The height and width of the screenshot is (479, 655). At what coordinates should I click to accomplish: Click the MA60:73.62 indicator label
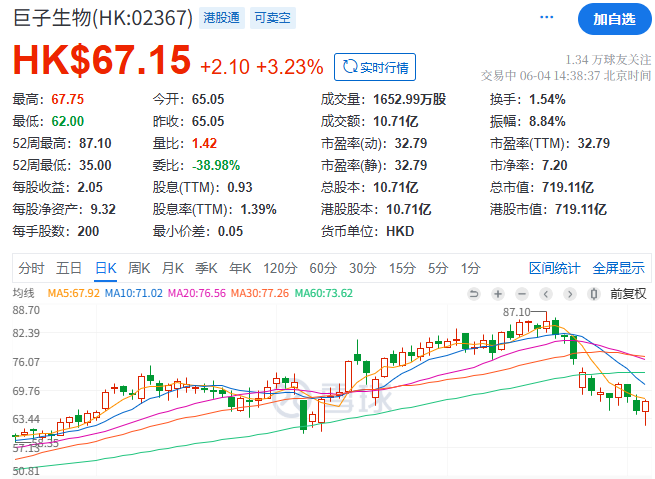click(324, 293)
